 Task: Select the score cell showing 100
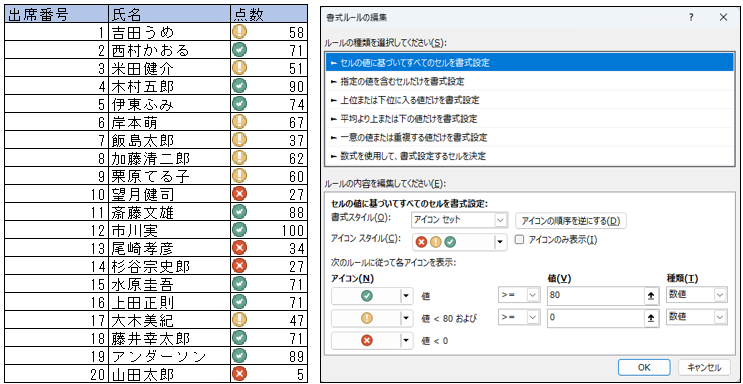pos(269,230)
